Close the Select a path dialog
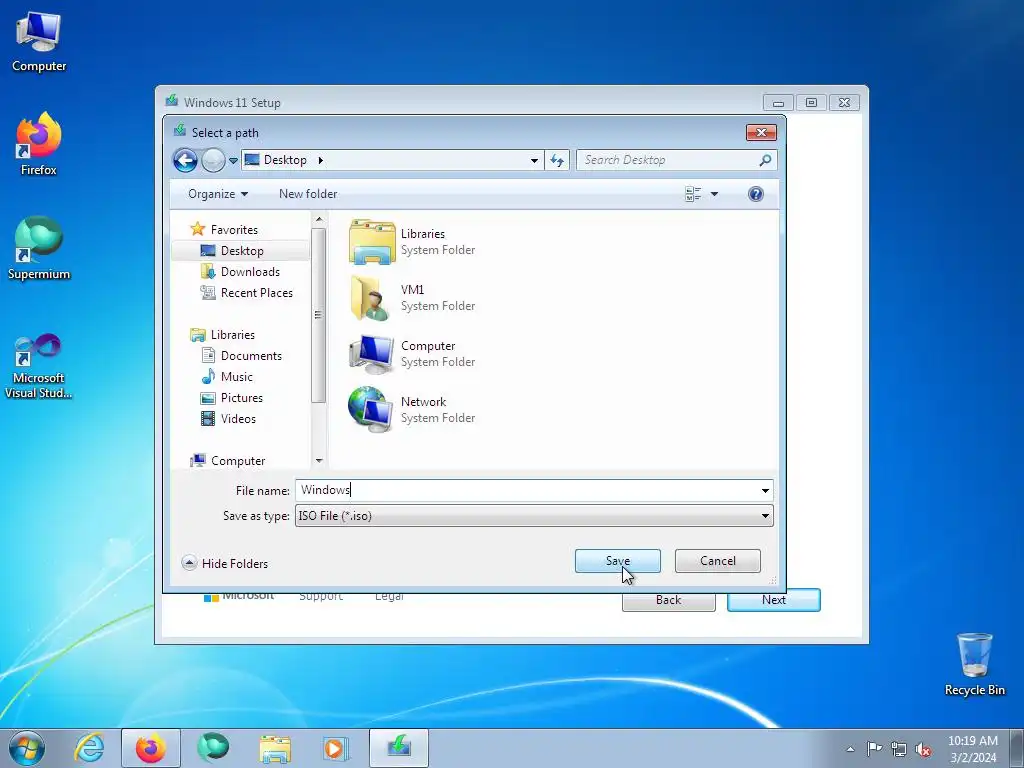The image size is (1024, 768). [761, 133]
